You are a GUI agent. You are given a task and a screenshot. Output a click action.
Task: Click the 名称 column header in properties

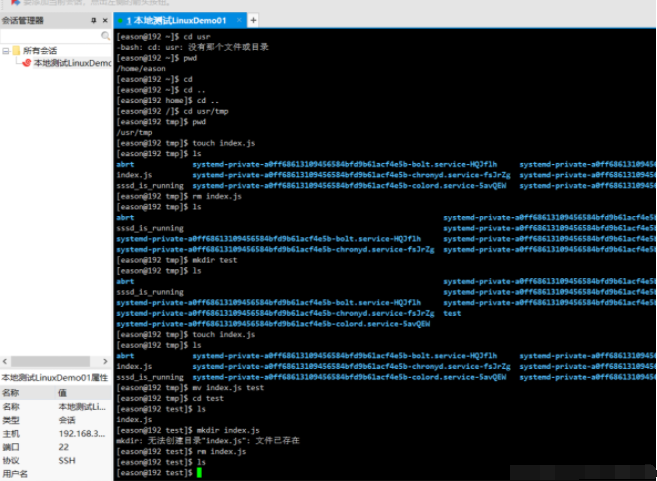point(10,393)
